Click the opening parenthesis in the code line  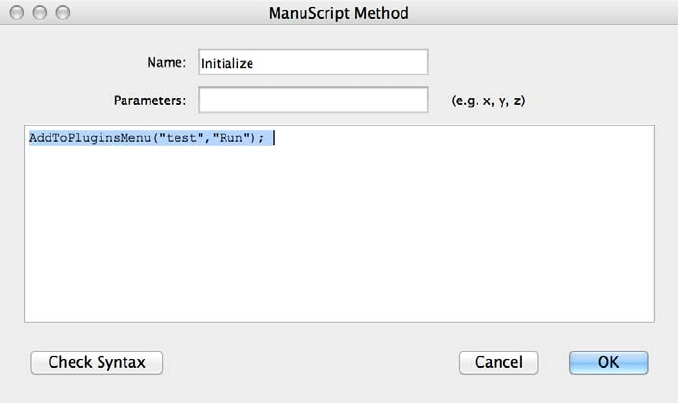[x=153, y=139]
